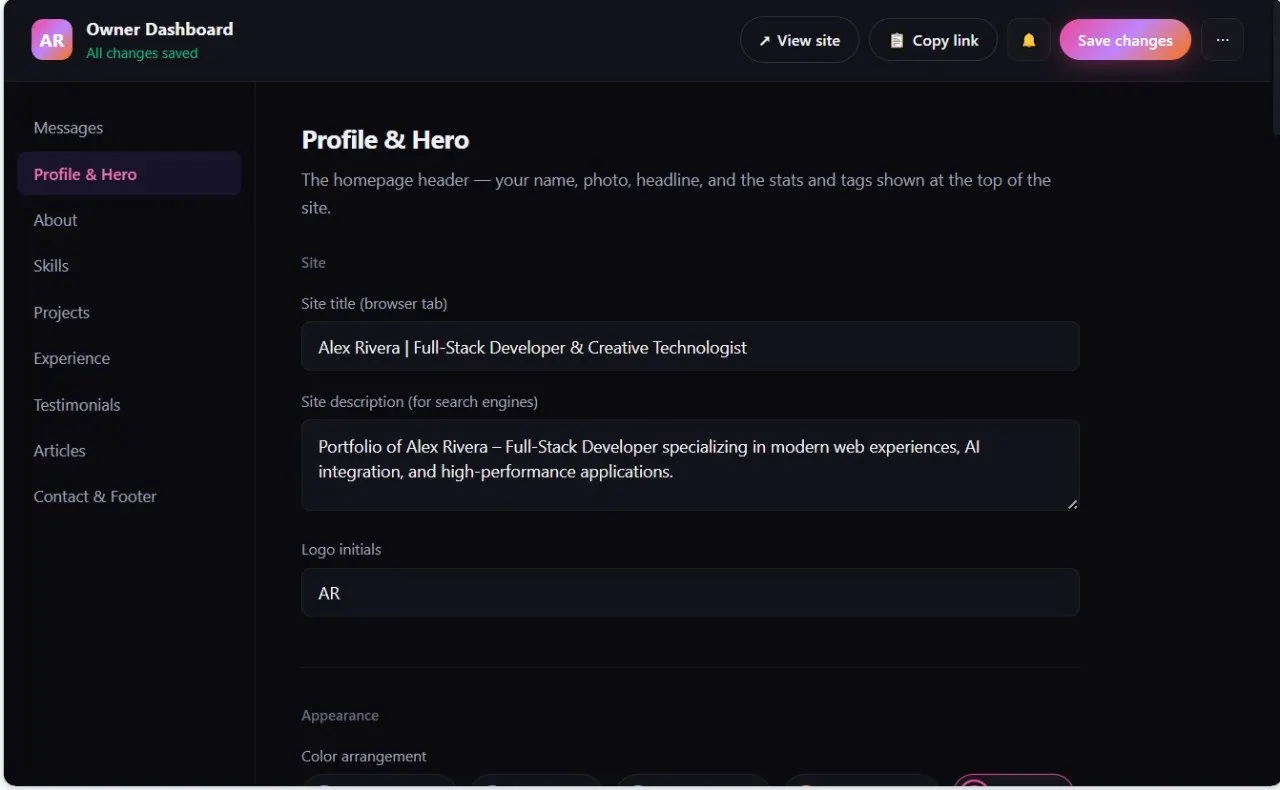
Task: Click the "Profile & Hero" page heading
Action: point(385,140)
